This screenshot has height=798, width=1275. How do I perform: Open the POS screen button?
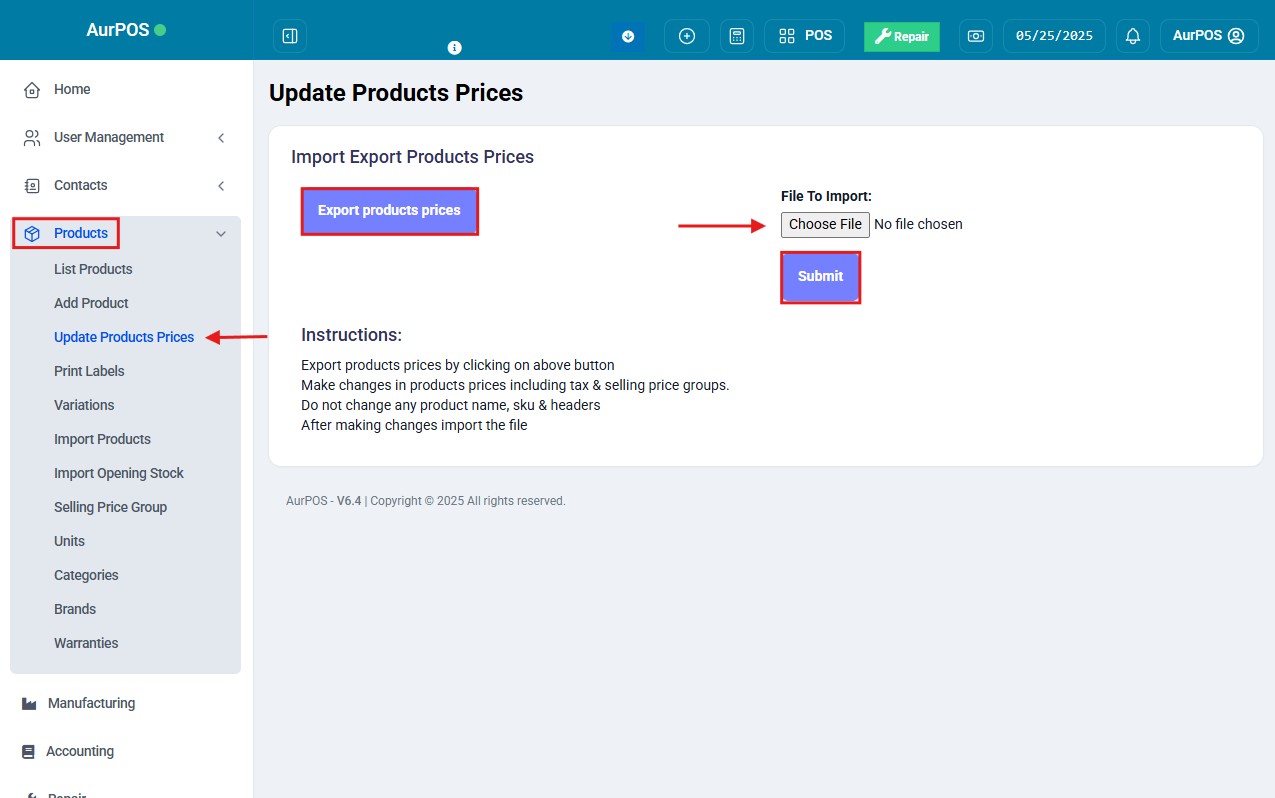coord(805,36)
